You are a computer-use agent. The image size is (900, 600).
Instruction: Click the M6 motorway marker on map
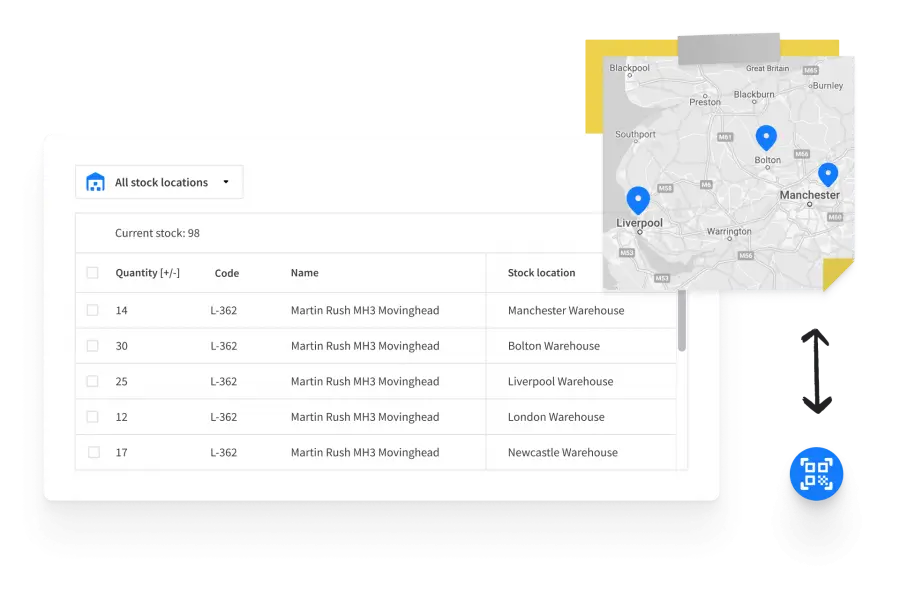(x=706, y=184)
